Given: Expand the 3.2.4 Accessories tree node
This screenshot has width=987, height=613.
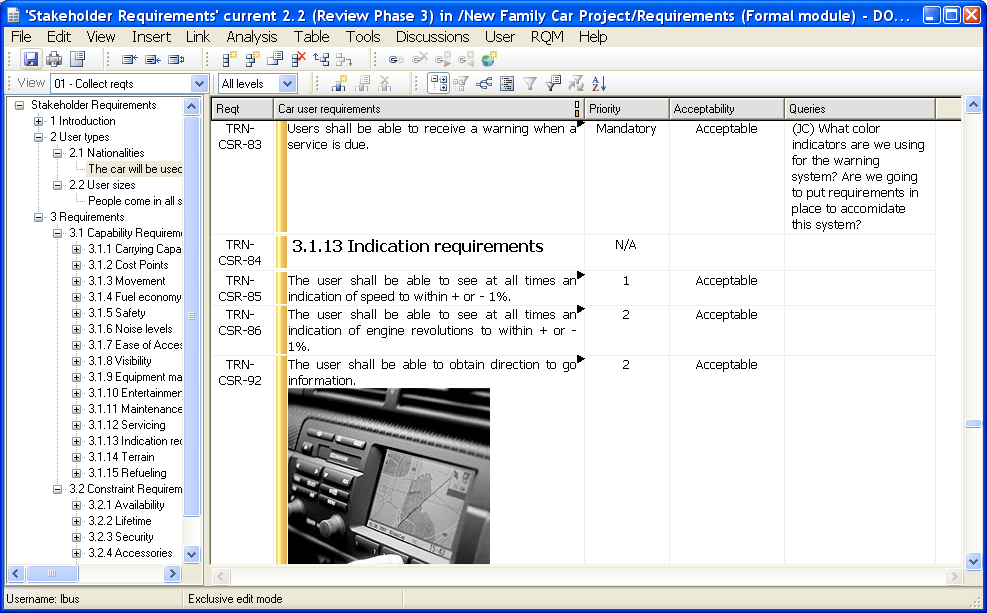Looking at the screenshot, I should click(x=75, y=553).
